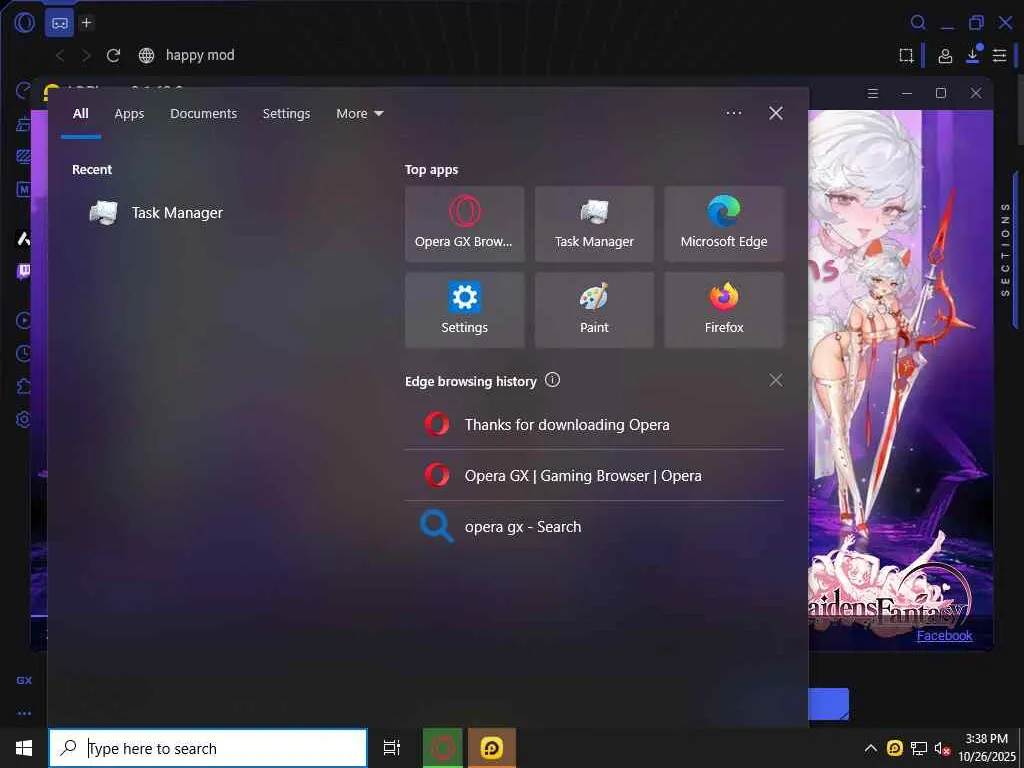Launch Firefox from Top apps
Screen dimensions: 1024x768
point(724,310)
